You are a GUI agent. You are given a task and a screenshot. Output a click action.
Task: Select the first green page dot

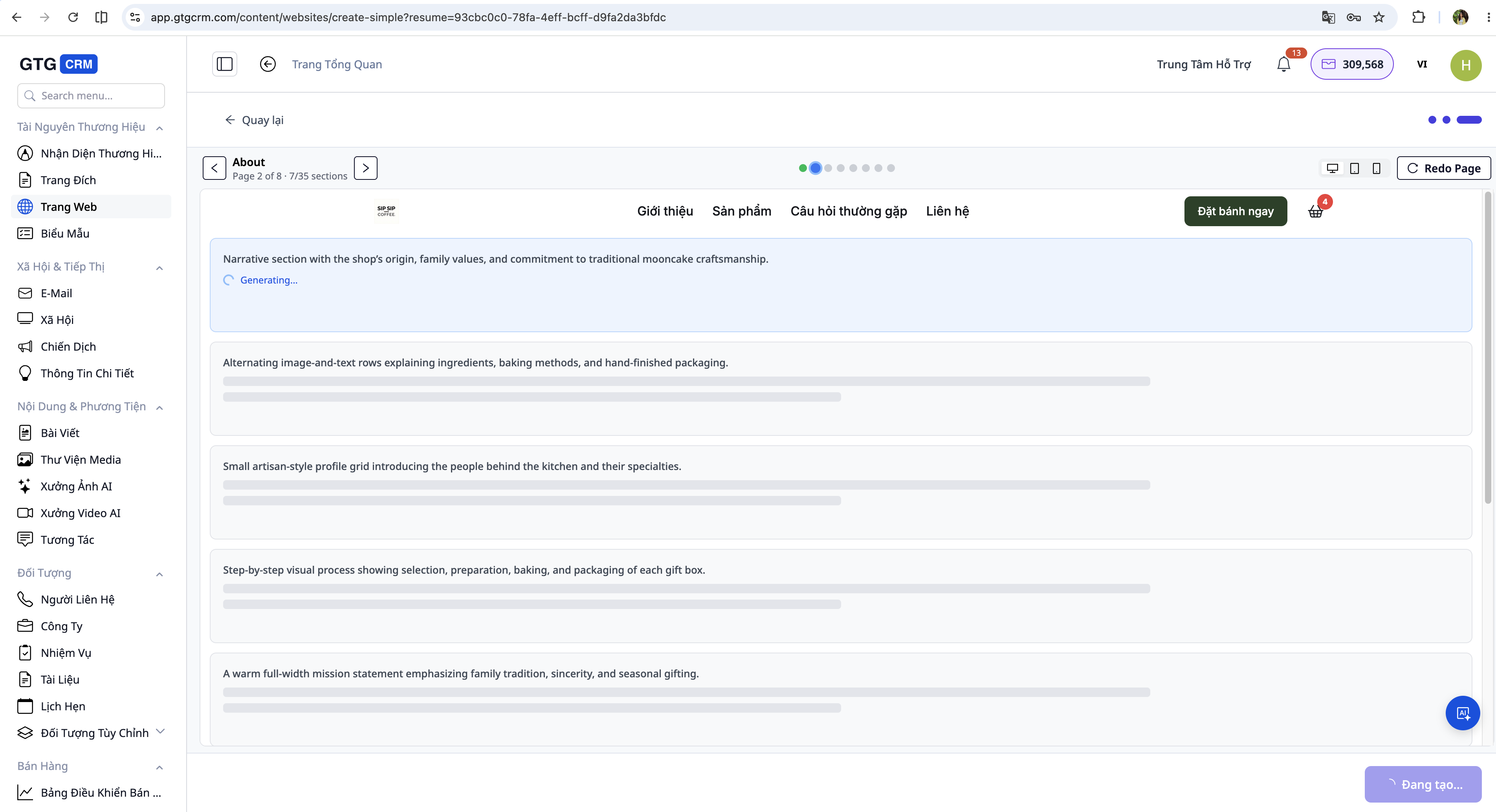(803, 168)
